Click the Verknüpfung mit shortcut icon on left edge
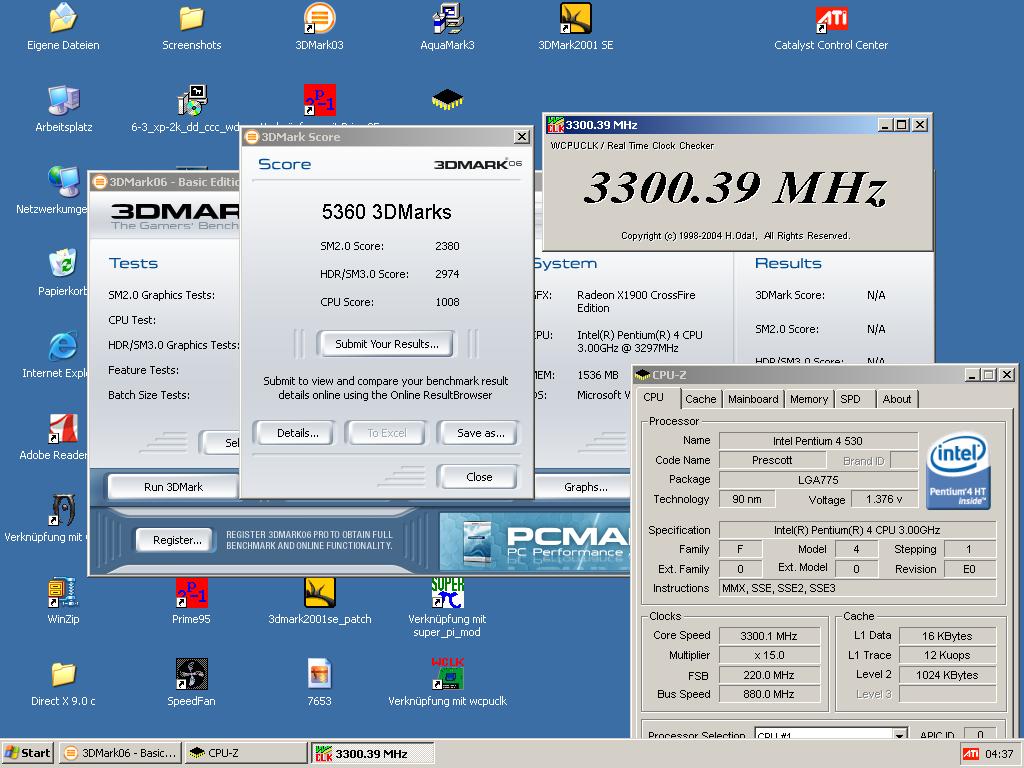 (63, 510)
